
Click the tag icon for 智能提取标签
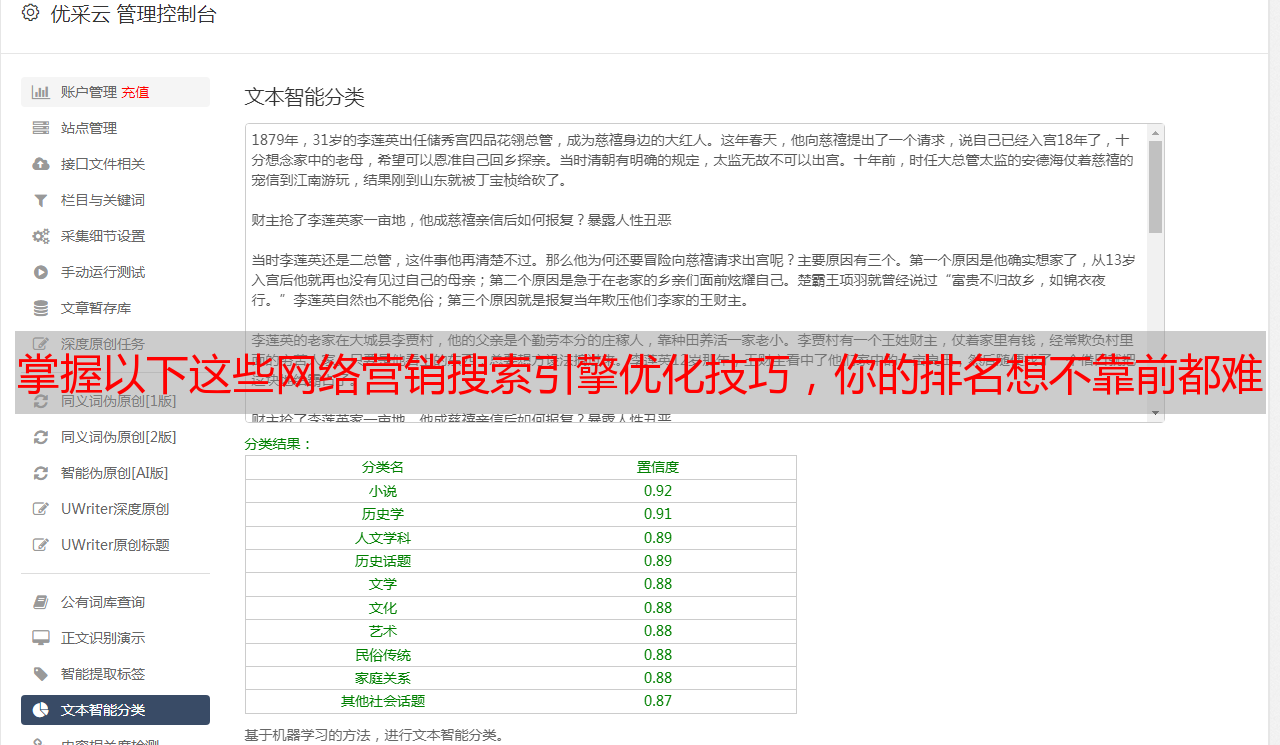tap(41, 674)
